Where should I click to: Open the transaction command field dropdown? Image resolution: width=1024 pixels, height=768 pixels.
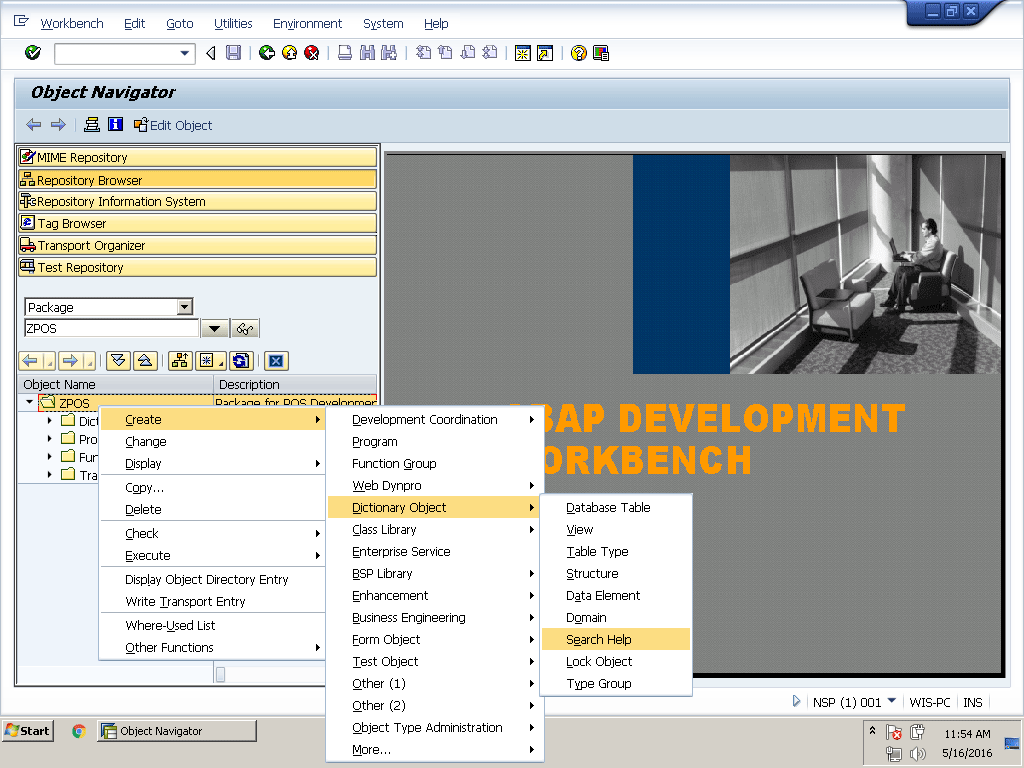tap(185, 53)
